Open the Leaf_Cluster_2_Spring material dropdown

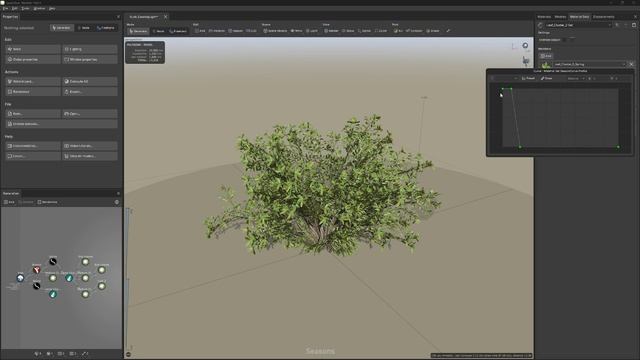point(589,64)
